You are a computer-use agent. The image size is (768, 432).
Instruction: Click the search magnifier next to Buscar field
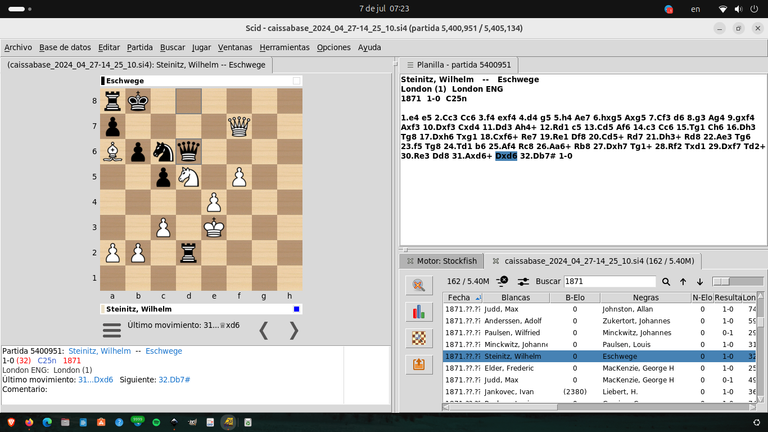(666, 281)
